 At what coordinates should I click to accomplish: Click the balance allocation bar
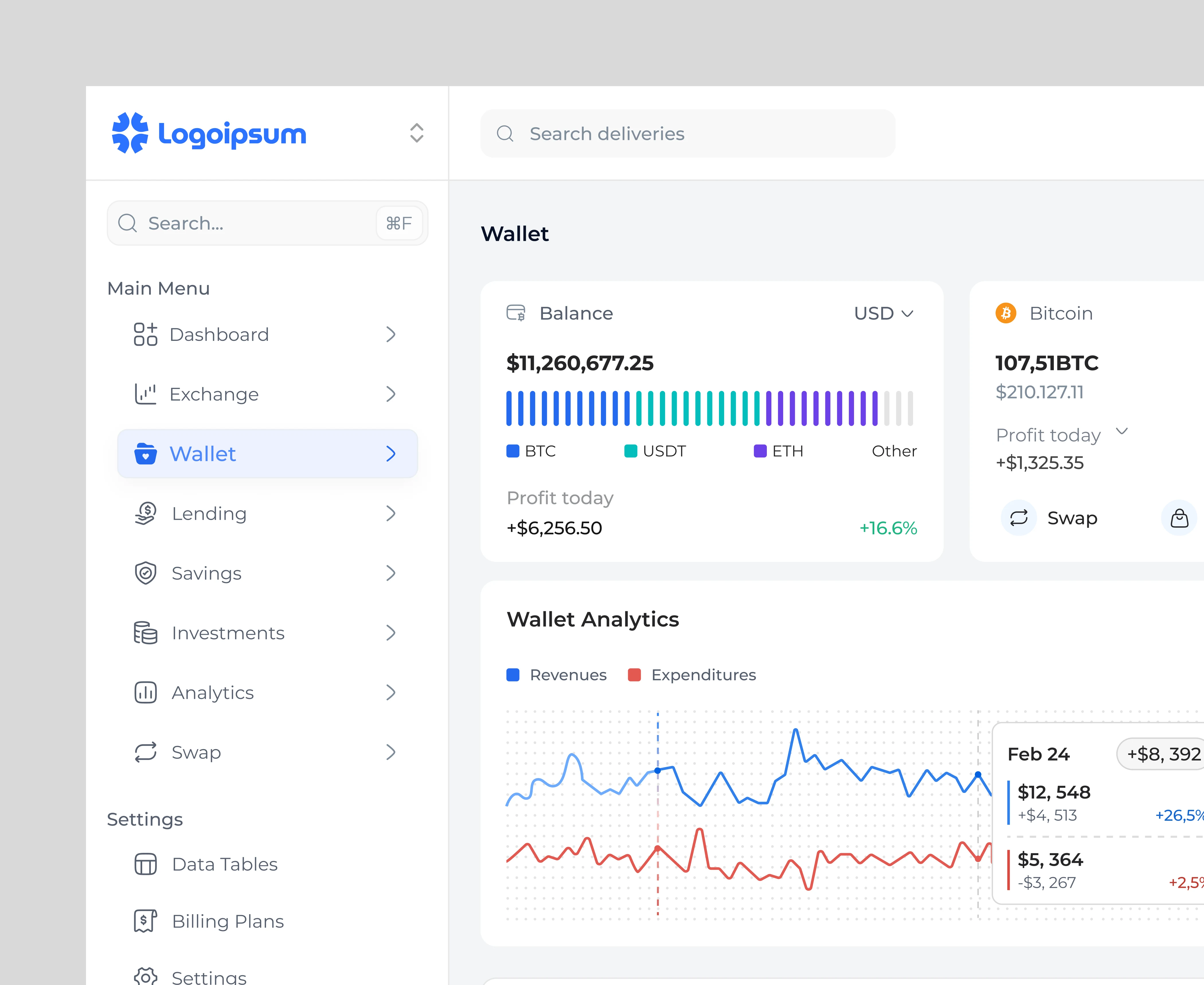(709, 408)
